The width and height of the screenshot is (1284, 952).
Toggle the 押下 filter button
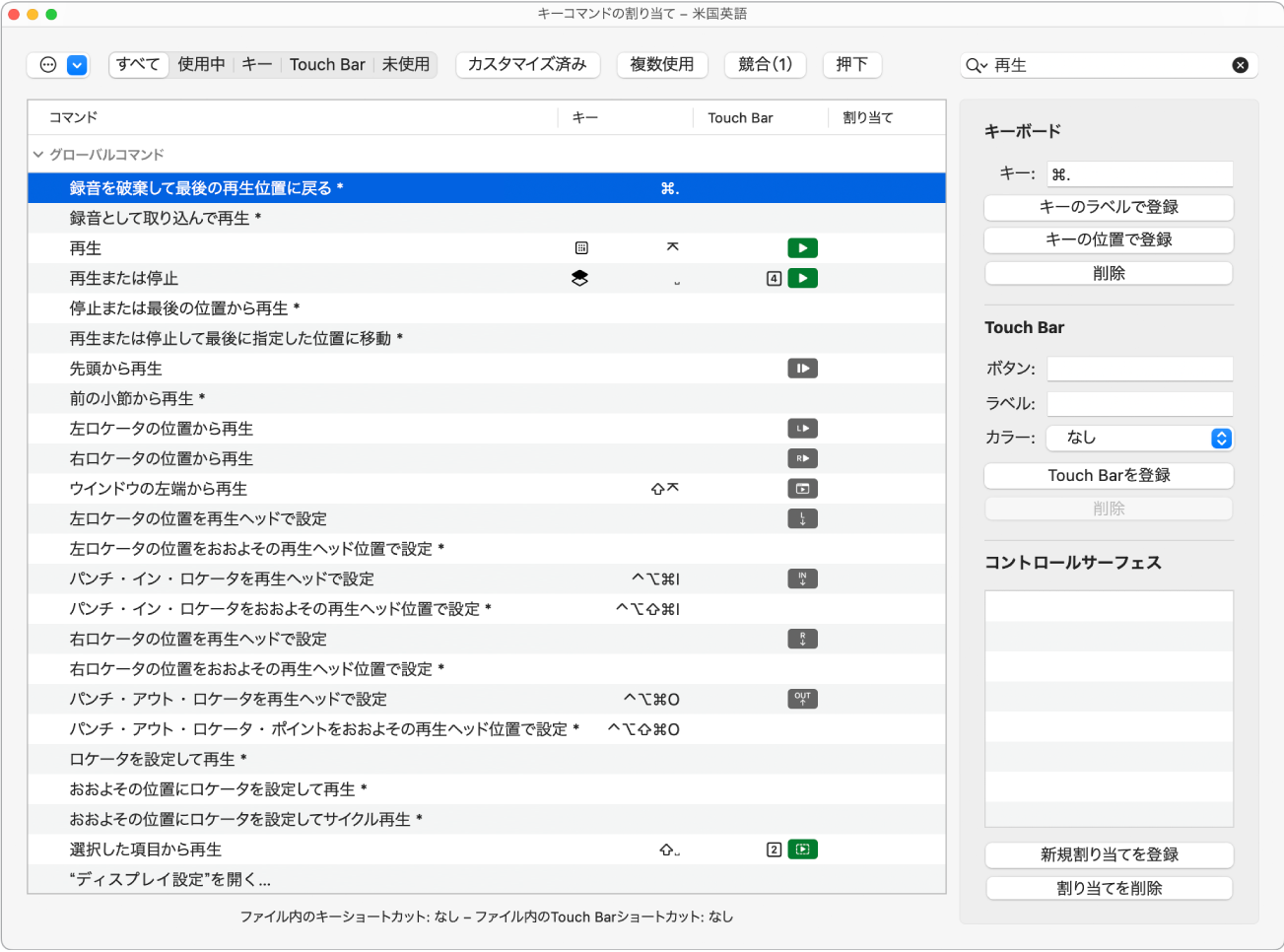coord(851,65)
